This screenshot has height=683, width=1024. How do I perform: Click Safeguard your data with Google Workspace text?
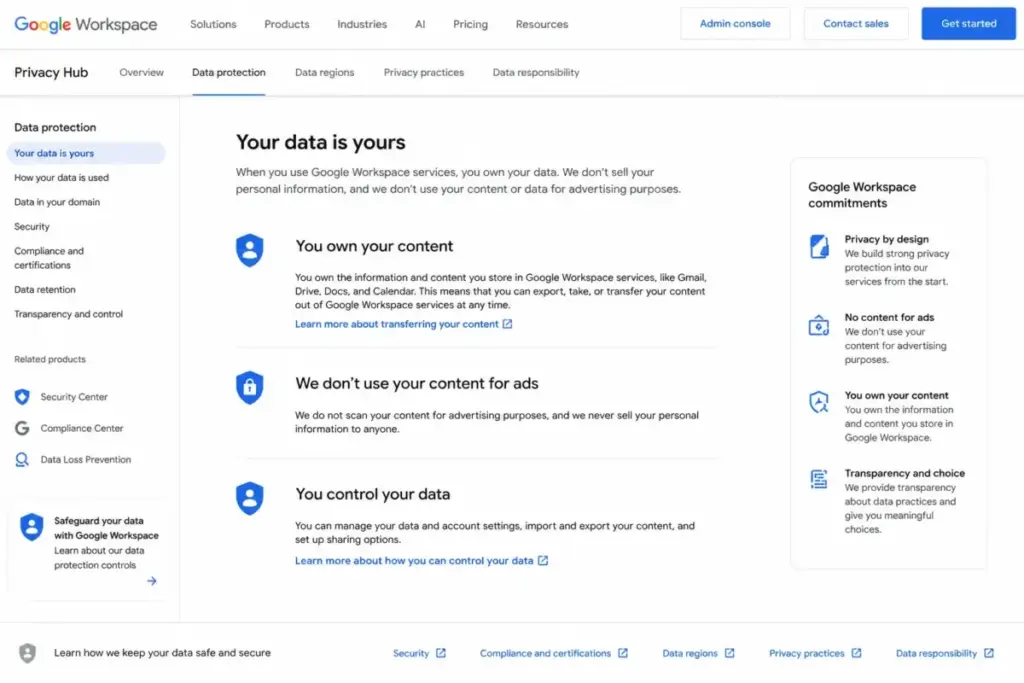coord(106,528)
